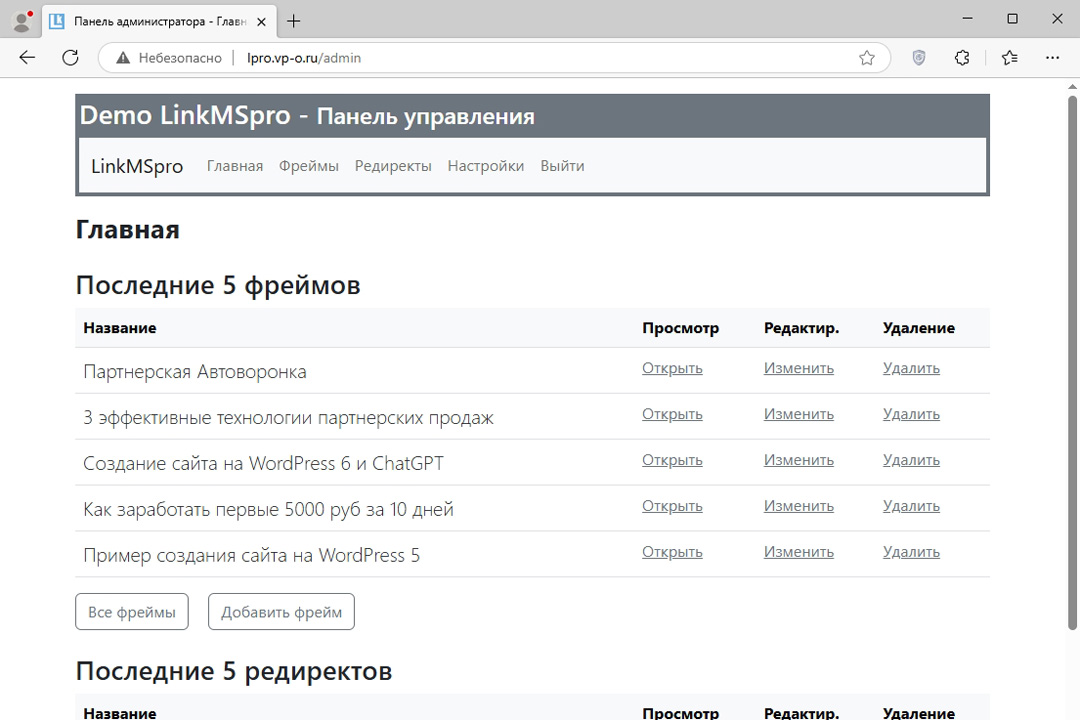This screenshot has width=1080, height=720.
Task: Click Изменить for 3 эффективные технологии
Action: coord(798,414)
